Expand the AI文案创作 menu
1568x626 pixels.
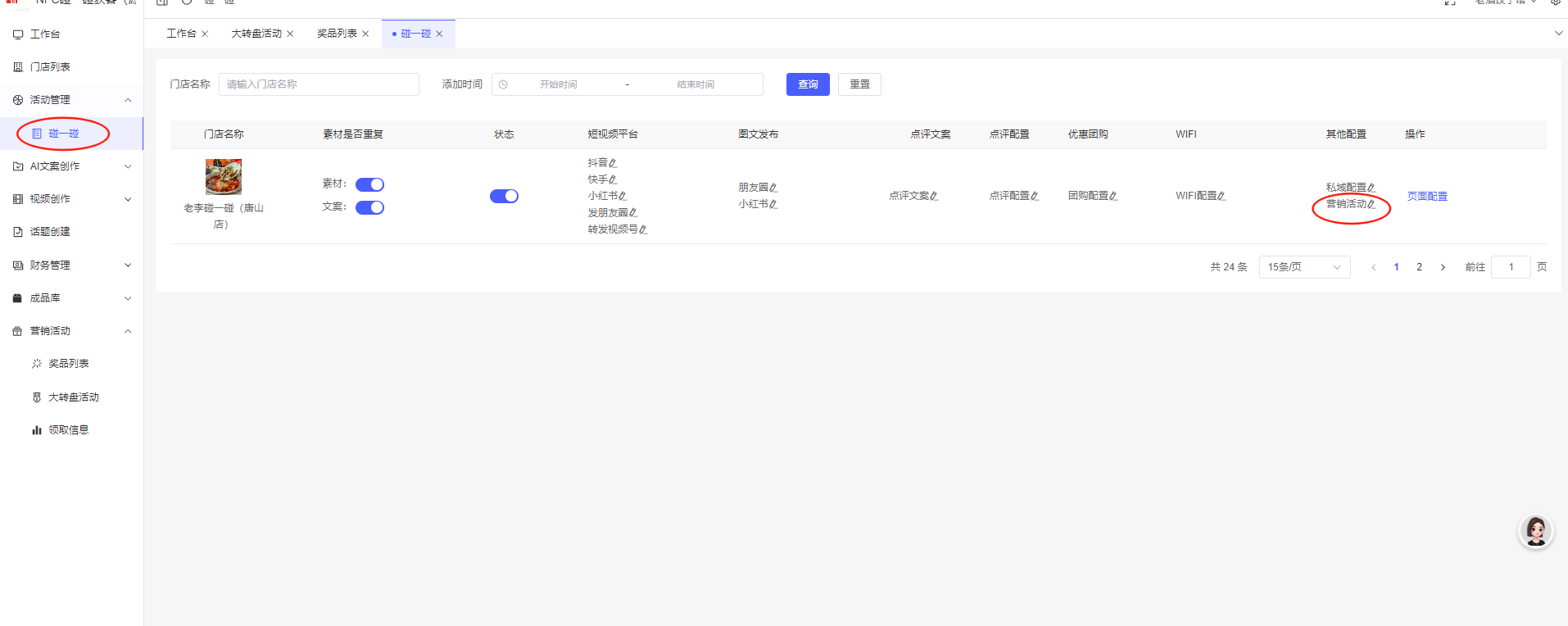point(128,166)
